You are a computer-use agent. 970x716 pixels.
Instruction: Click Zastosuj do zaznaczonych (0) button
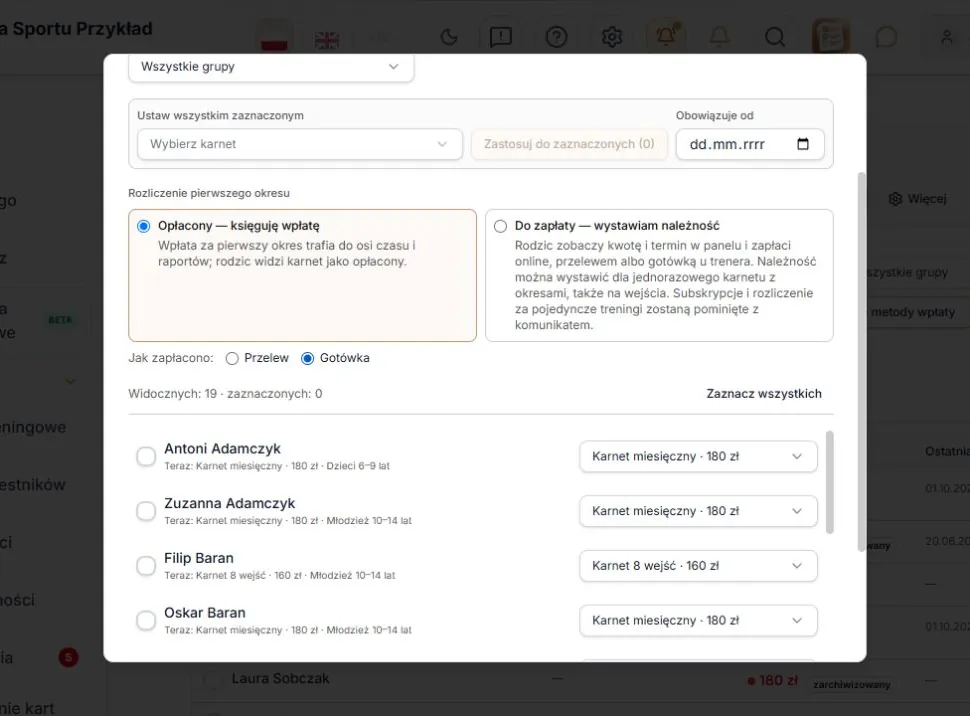coord(569,144)
